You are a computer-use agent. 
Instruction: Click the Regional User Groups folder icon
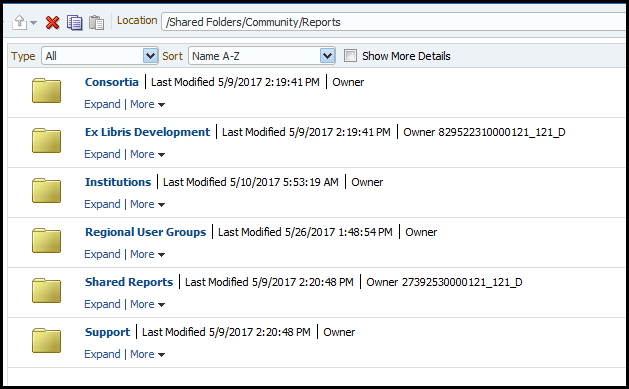coord(47,241)
